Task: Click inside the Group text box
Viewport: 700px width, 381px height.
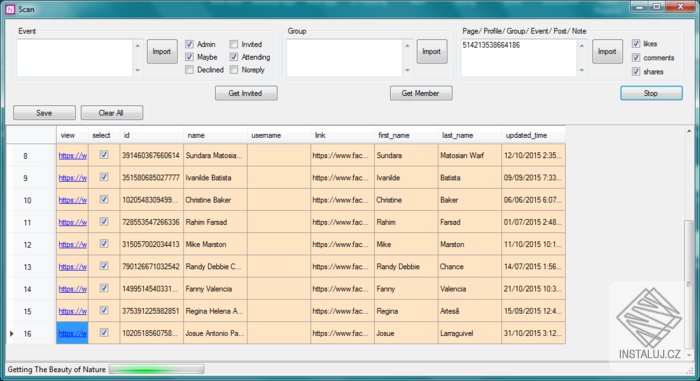Action: click(344, 58)
